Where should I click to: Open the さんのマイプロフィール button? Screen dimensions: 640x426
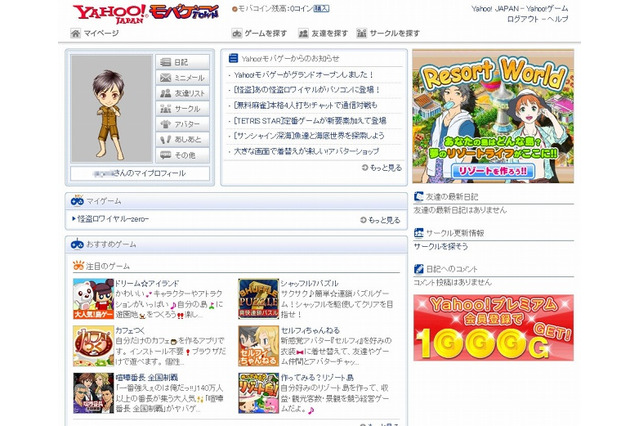coord(140,173)
